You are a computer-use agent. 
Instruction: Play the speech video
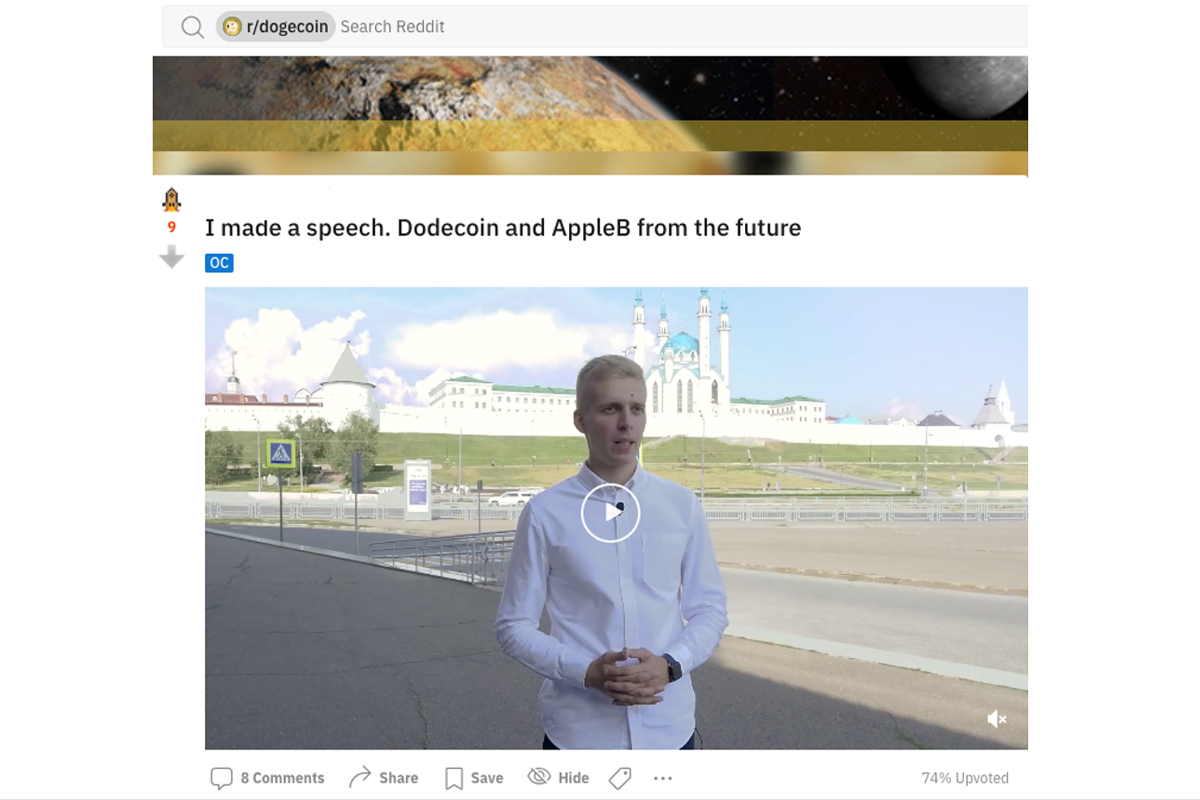pyautogui.click(x=610, y=513)
